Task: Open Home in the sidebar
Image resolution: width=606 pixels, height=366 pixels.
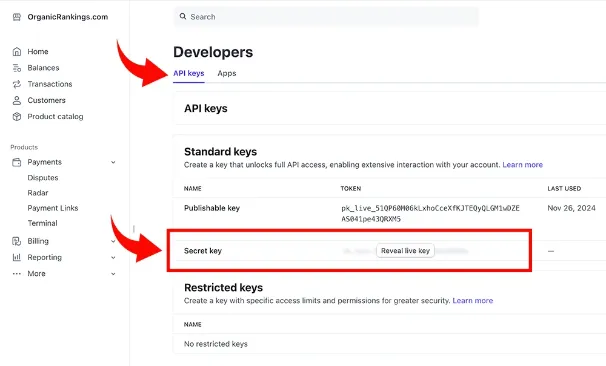Action: coord(38,51)
